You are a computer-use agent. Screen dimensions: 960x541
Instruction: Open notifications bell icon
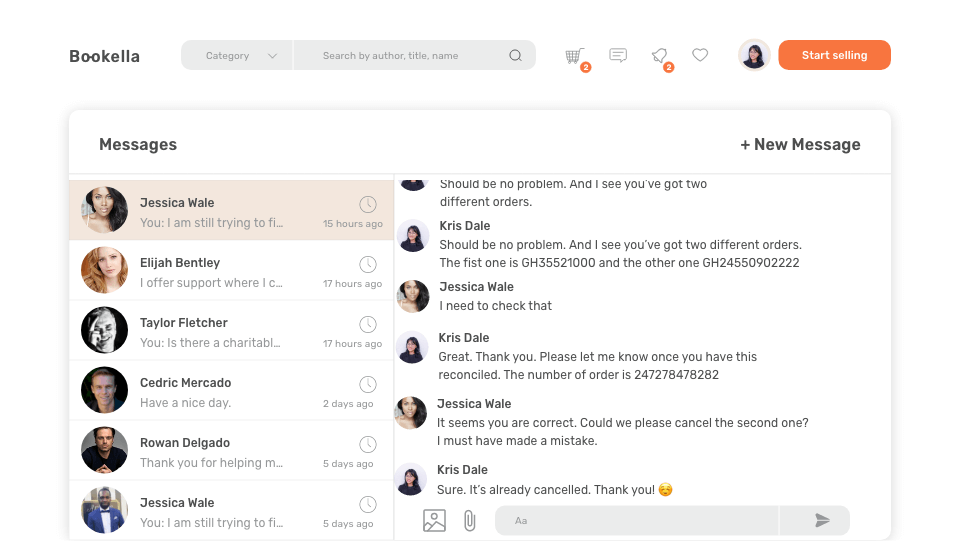[x=659, y=56]
